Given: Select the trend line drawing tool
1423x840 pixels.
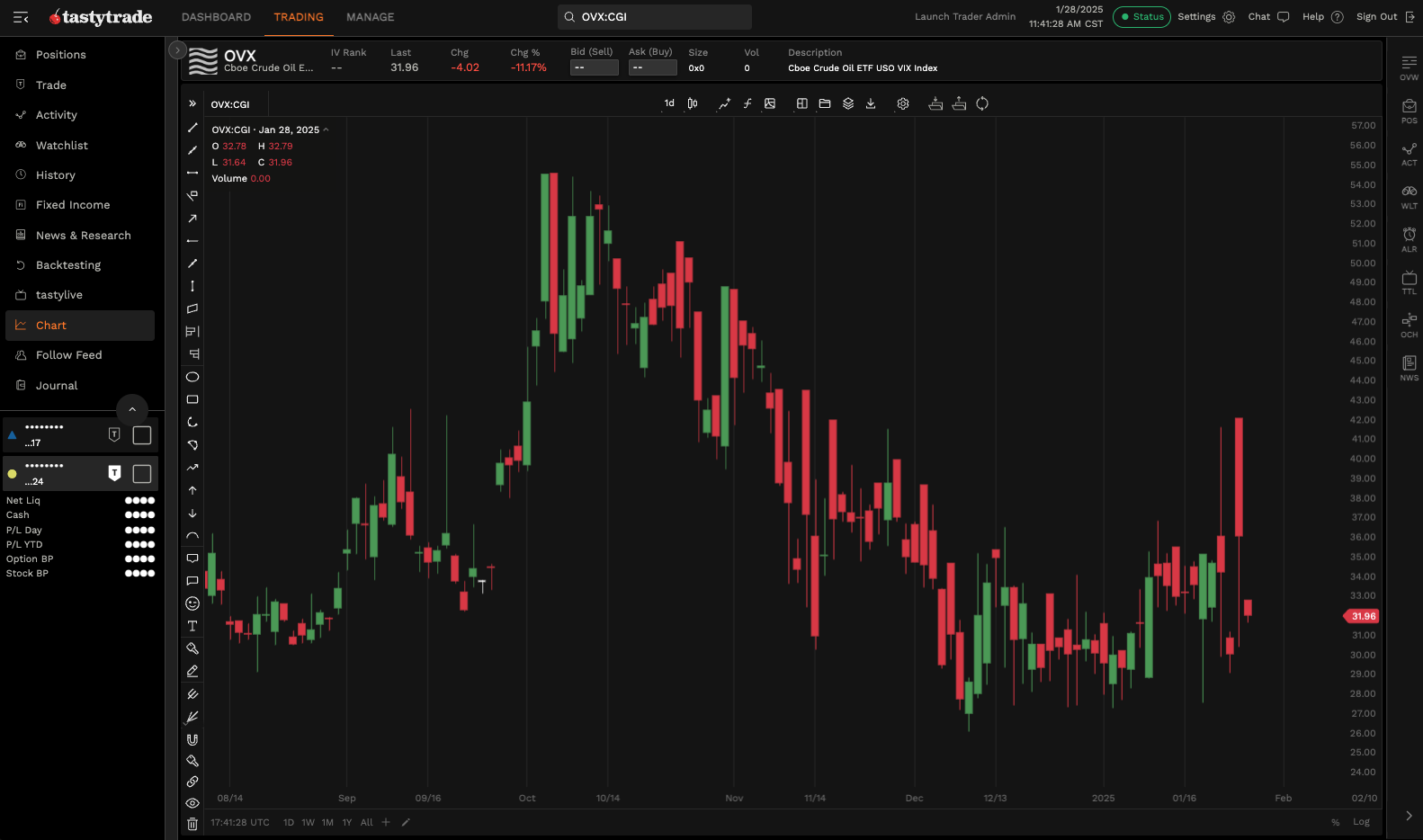Looking at the screenshot, I should pos(192,128).
